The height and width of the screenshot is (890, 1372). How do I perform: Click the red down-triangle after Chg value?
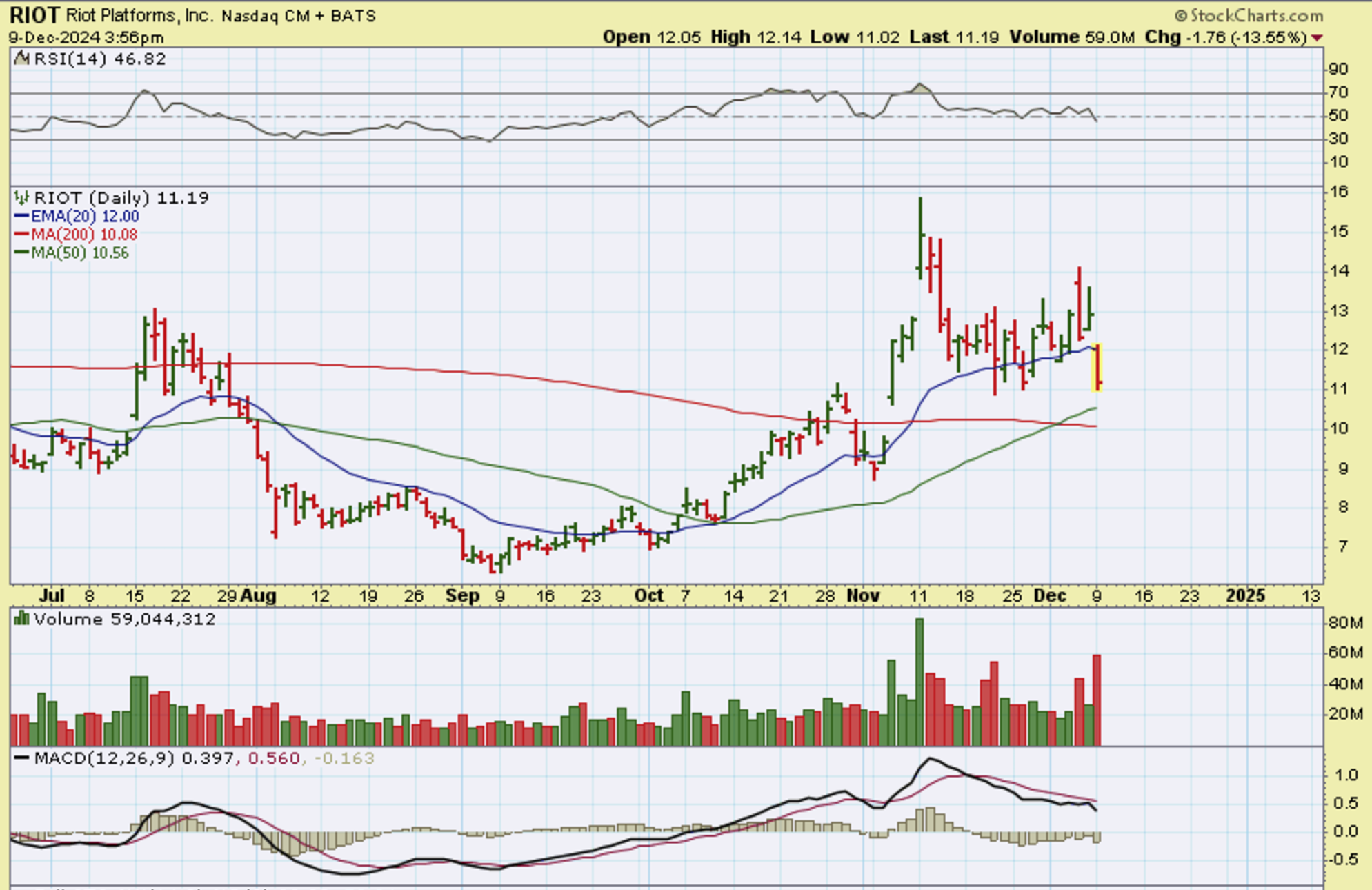(x=1318, y=38)
